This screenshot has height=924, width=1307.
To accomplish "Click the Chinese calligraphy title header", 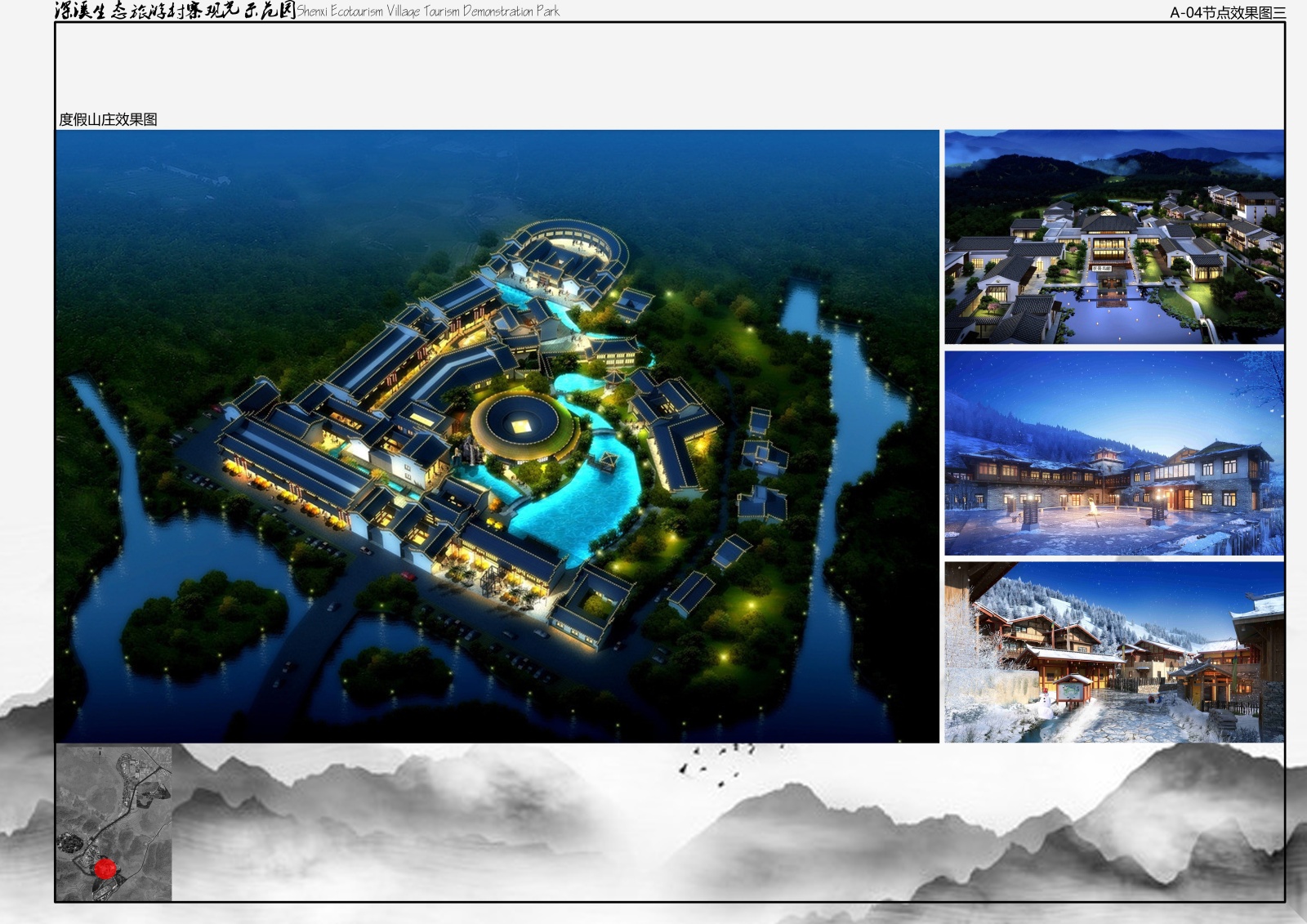I will coord(175,11).
